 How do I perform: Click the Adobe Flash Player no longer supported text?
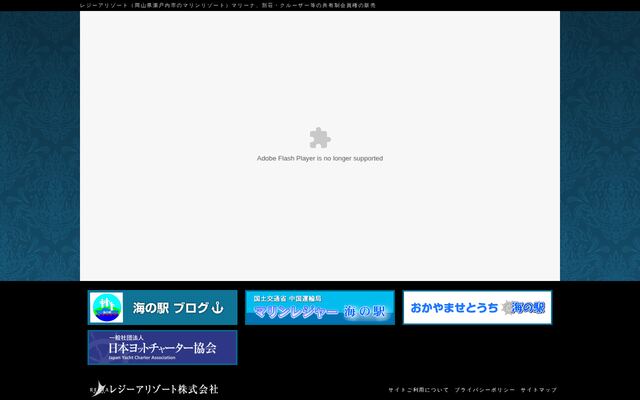320,158
